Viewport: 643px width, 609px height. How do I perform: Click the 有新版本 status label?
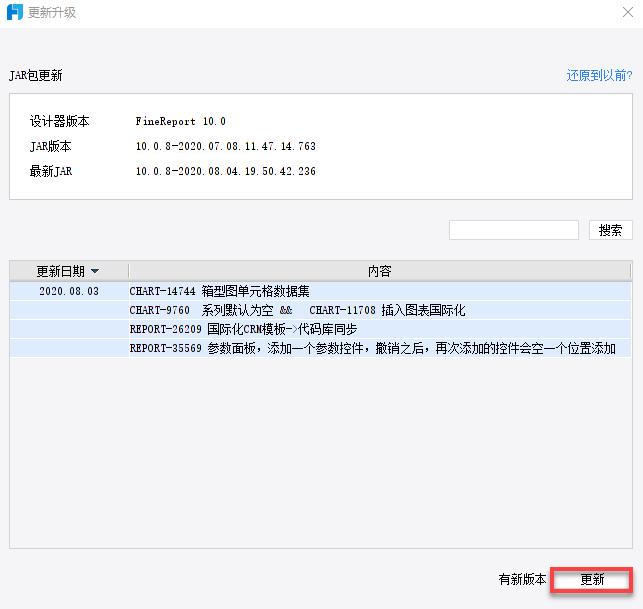click(x=522, y=579)
